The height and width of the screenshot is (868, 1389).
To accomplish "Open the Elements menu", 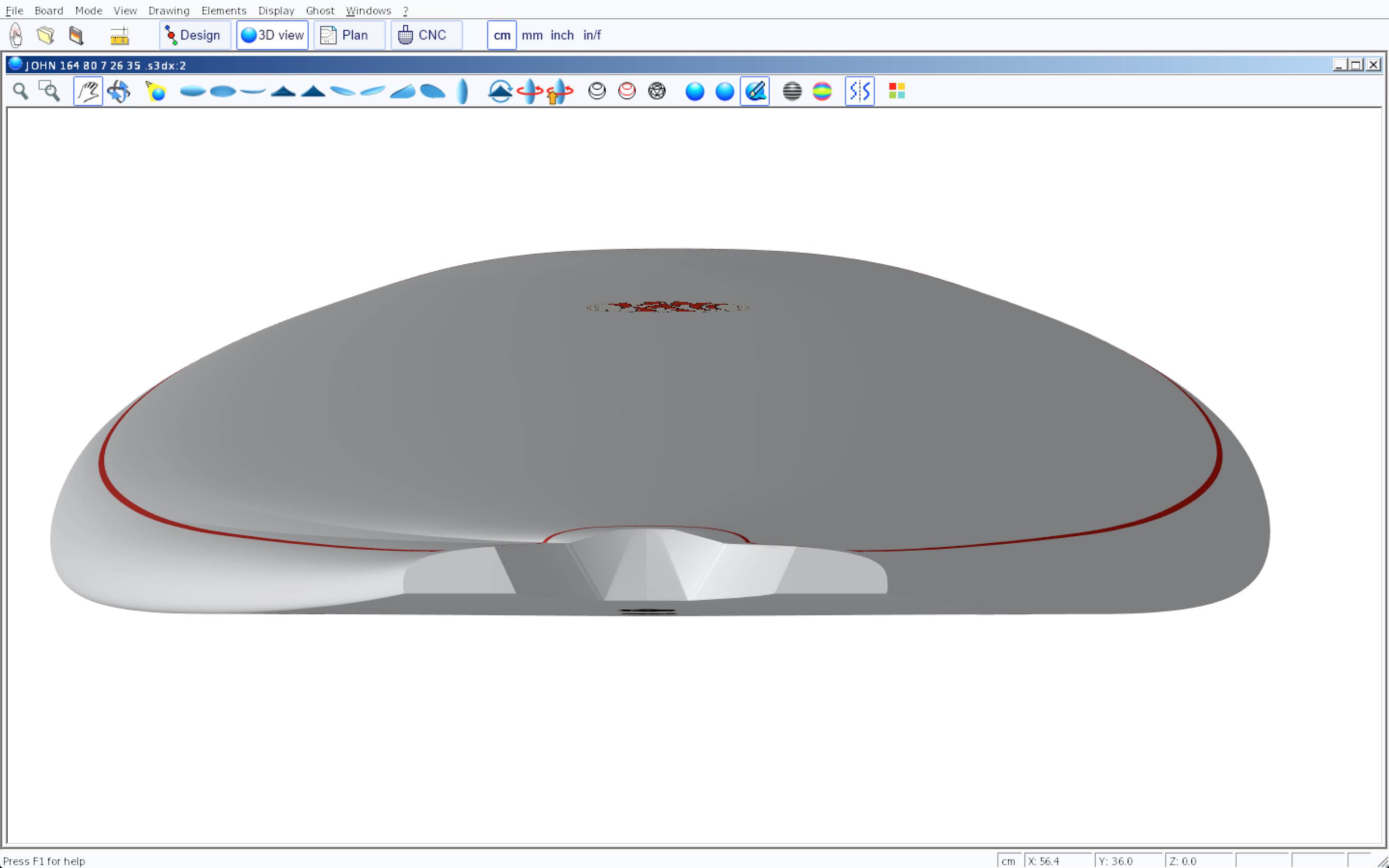I will (223, 10).
